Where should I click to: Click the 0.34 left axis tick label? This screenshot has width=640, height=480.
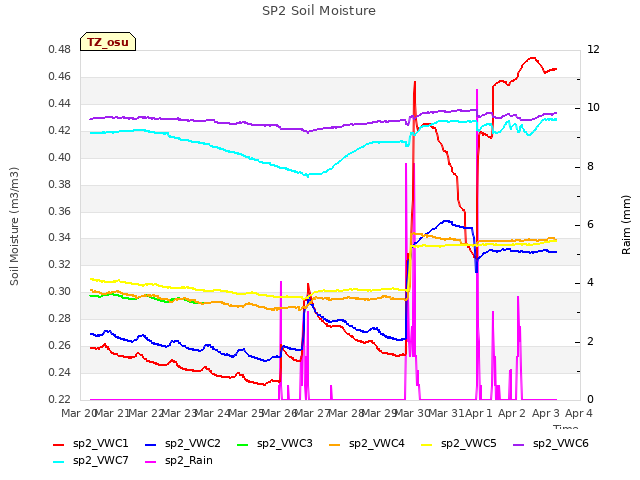click(60, 238)
